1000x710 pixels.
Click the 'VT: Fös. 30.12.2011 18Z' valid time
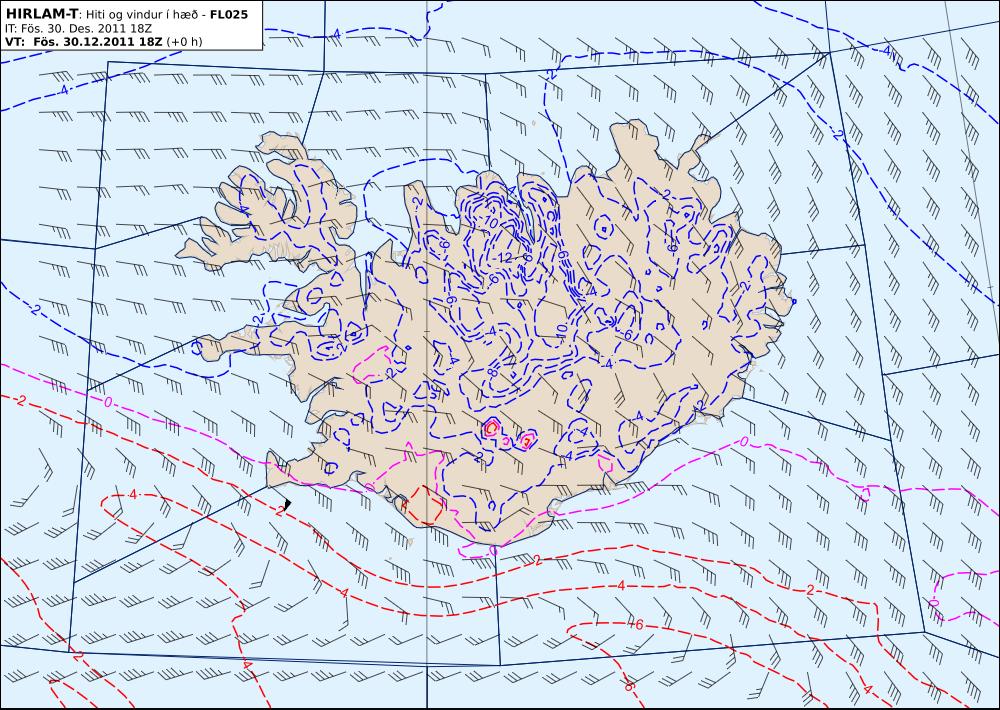pos(84,41)
